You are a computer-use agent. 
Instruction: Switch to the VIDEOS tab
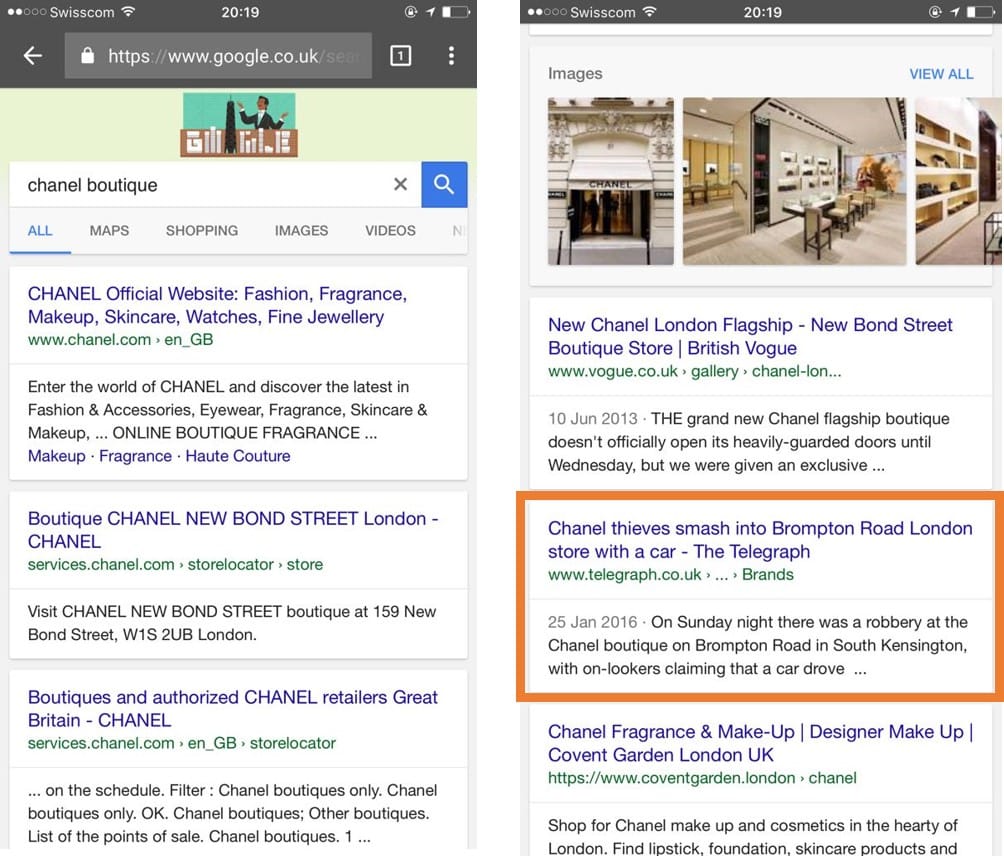tap(390, 230)
